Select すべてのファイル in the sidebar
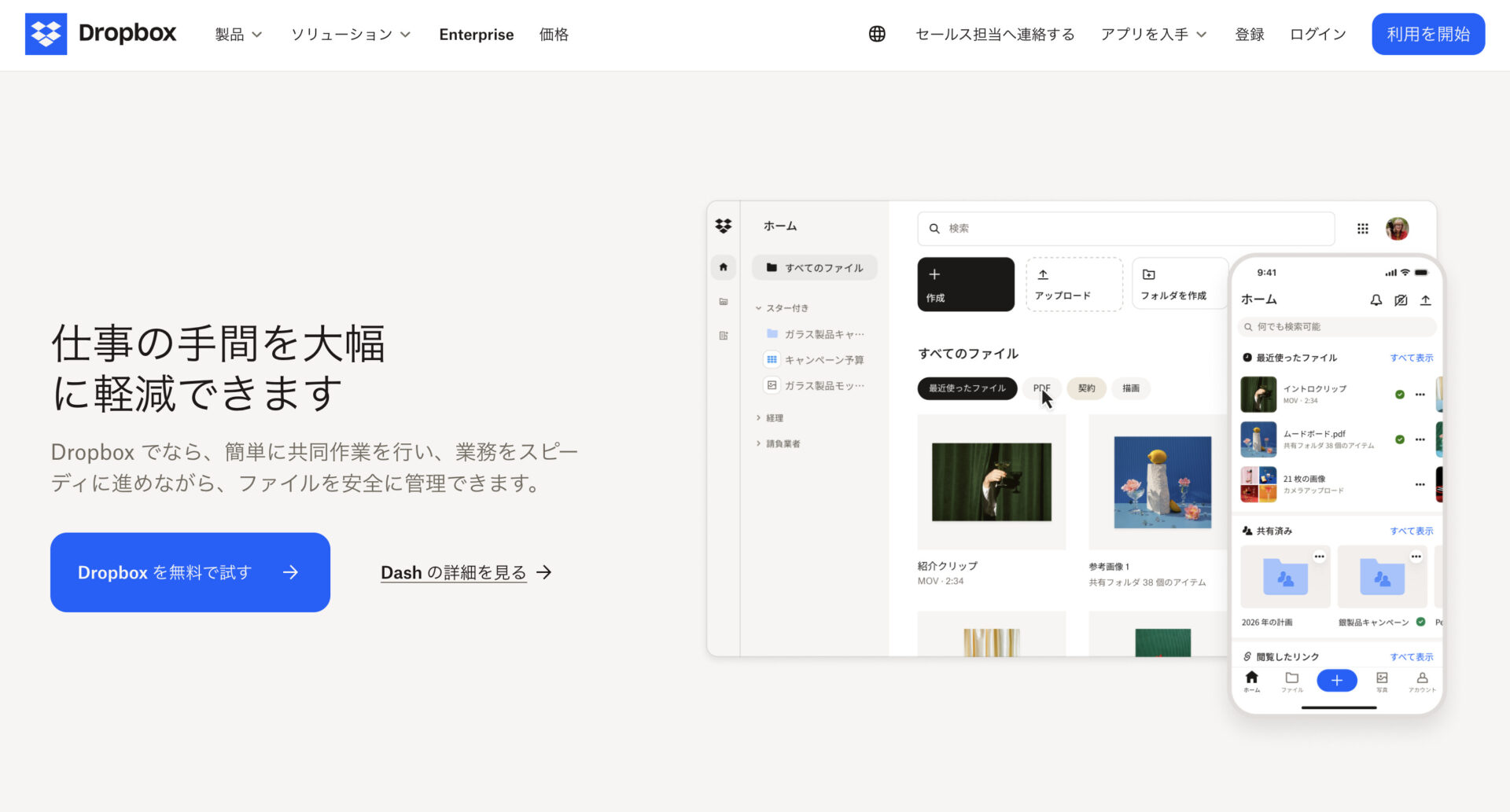Image resolution: width=1510 pixels, height=812 pixels. [x=815, y=267]
